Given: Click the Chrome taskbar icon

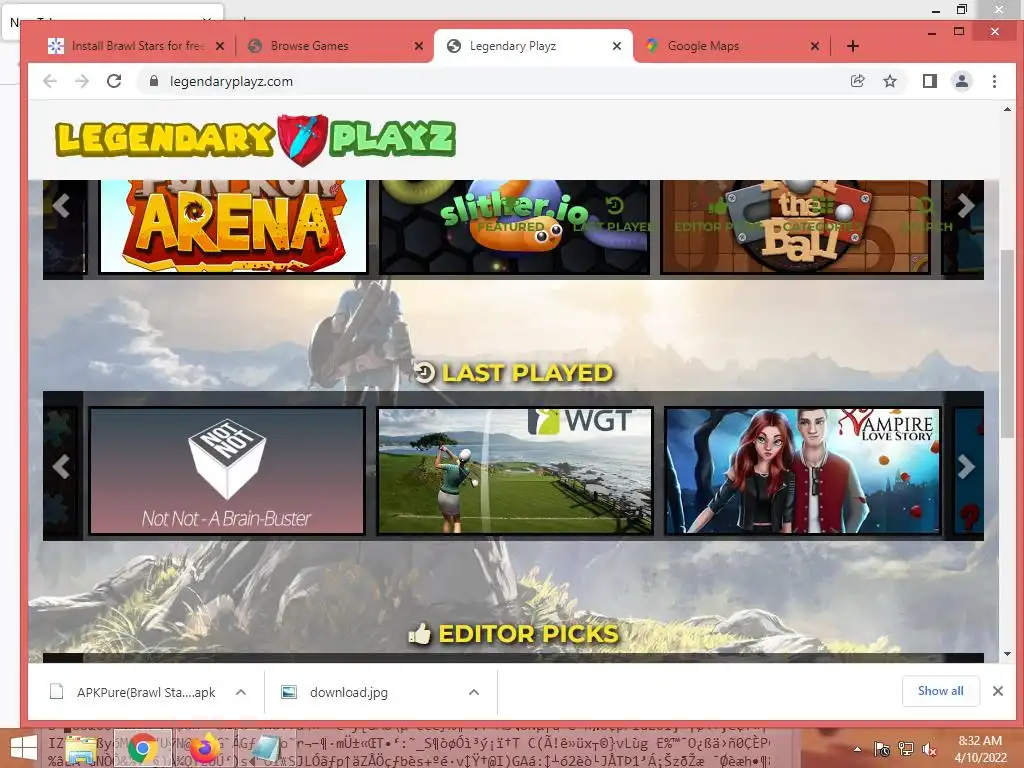Looking at the screenshot, I should (142, 748).
